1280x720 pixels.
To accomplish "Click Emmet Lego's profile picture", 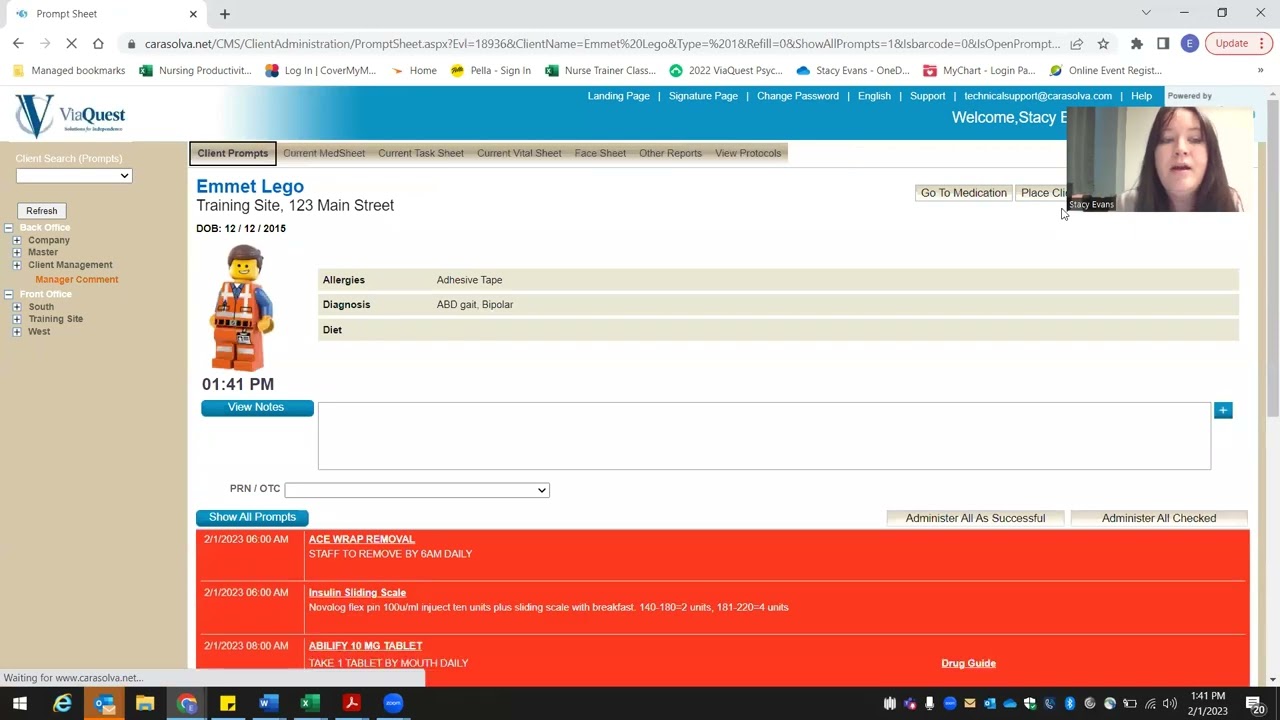I will coord(243,308).
